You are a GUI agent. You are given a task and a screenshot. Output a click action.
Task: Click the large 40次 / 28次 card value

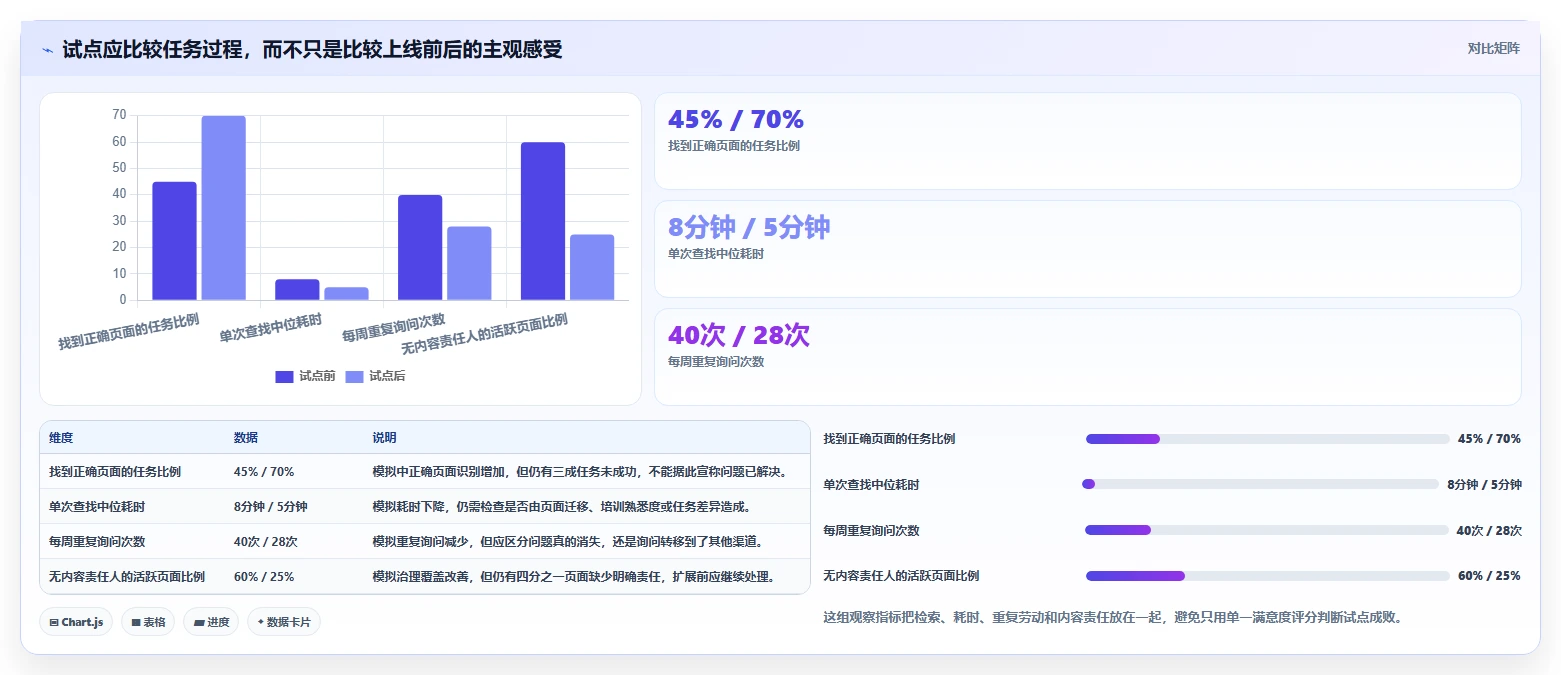click(x=739, y=335)
